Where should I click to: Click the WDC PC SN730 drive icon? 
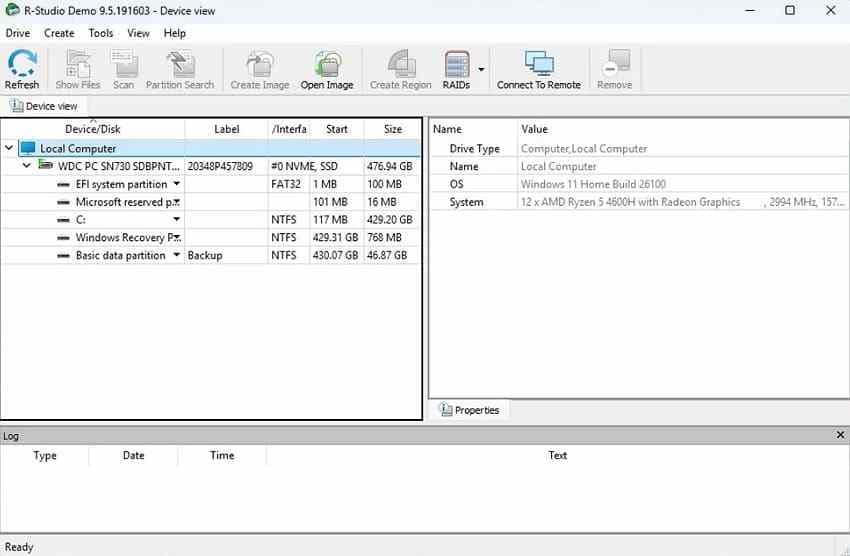pyautogui.click(x=46, y=165)
